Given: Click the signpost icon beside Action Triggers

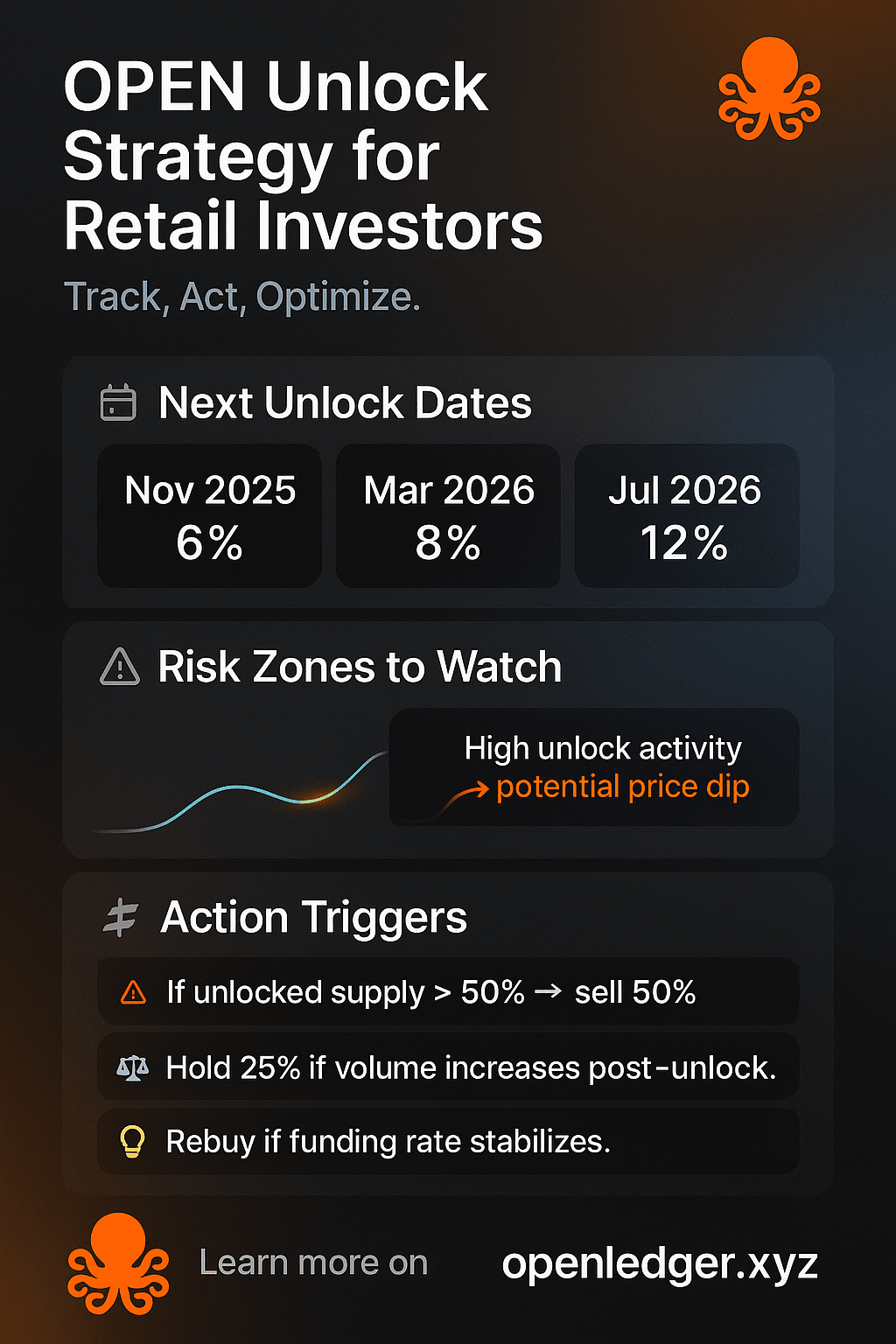Looking at the screenshot, I should (121, 918).
